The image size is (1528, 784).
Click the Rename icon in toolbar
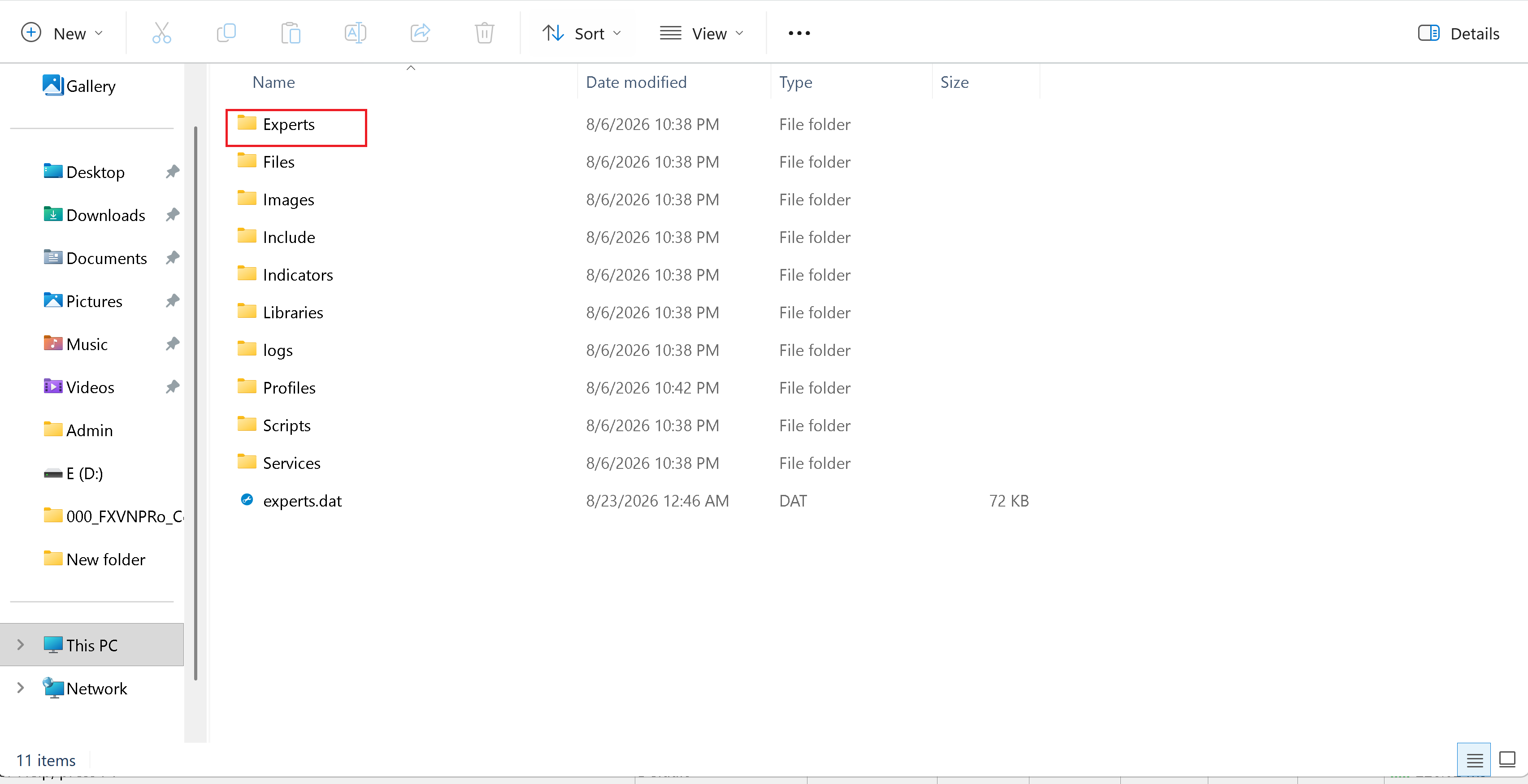point(355,33)
